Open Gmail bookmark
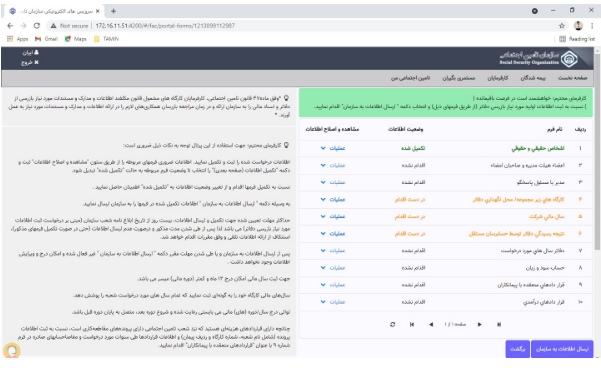 click(x=46, y=39)
